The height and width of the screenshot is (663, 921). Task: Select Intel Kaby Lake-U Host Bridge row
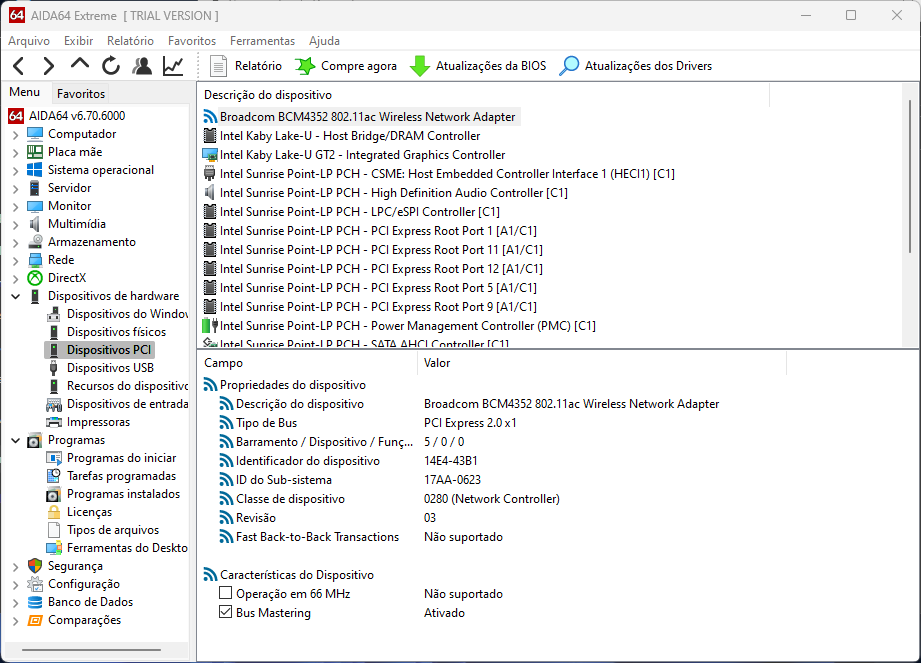click(x=342, y=136)
